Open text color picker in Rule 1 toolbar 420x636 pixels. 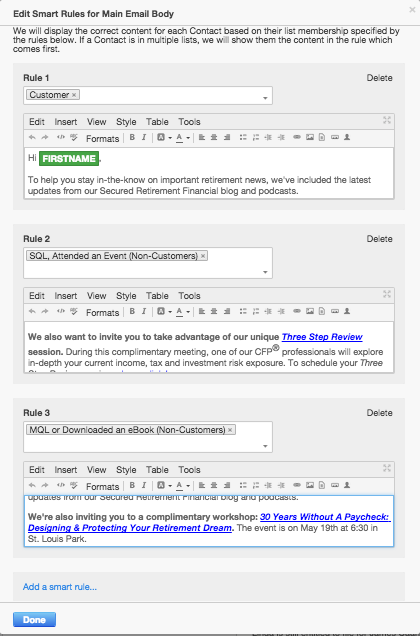click(183, 138)
